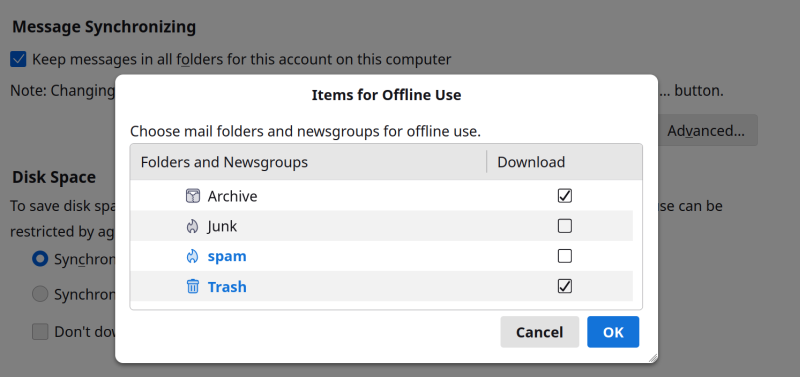
Task: Select the Archive folder row text
Action: tap(232, 196)
